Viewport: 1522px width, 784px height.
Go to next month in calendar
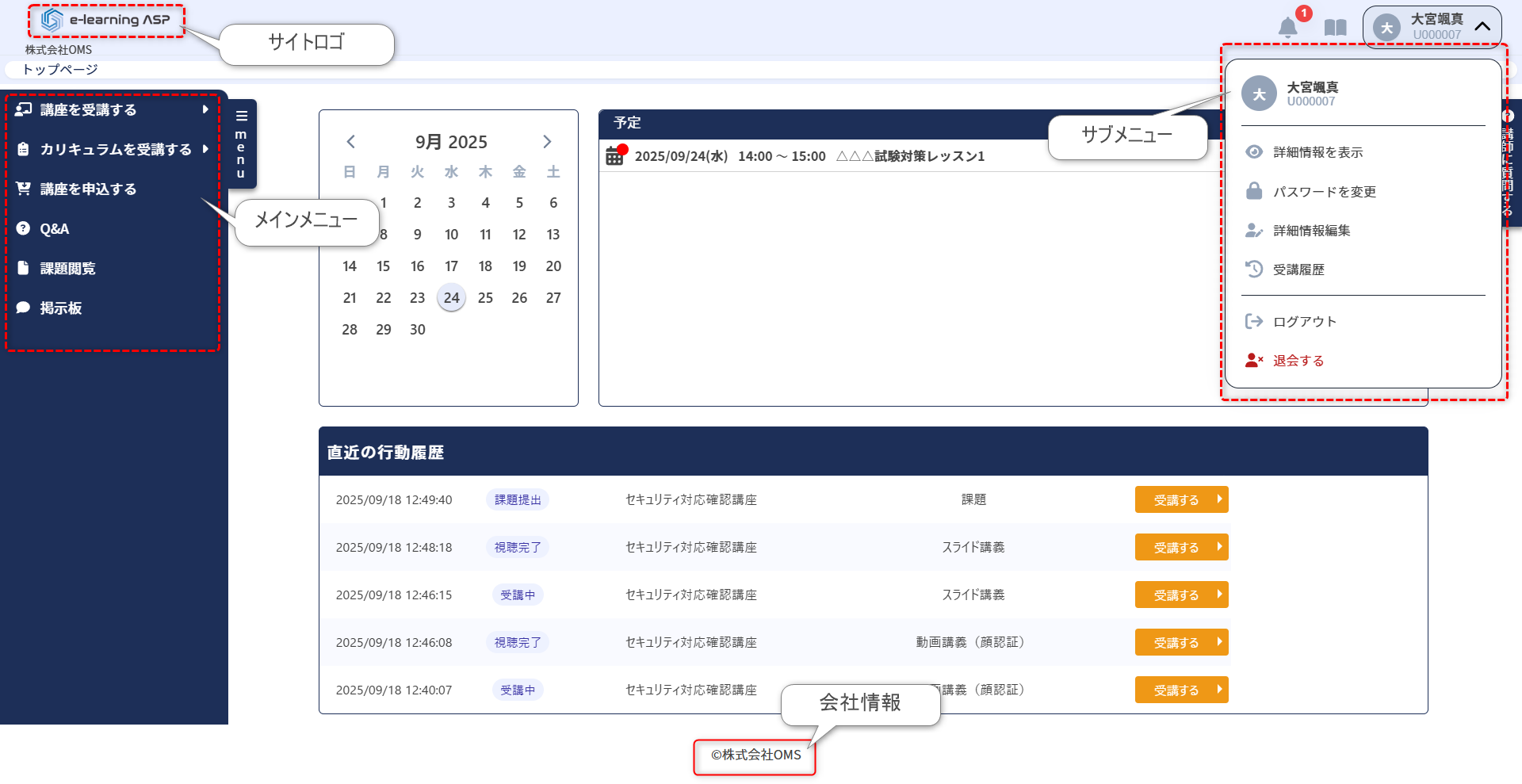pos(547,142)
